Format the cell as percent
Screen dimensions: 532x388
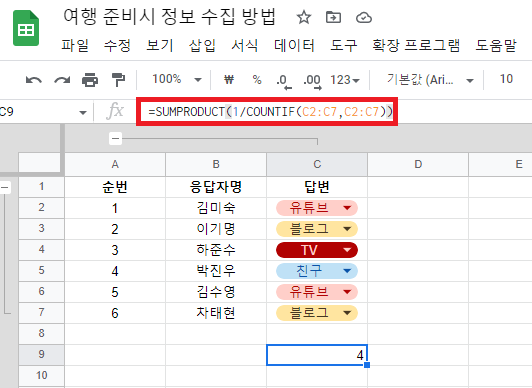click(257, 80)
